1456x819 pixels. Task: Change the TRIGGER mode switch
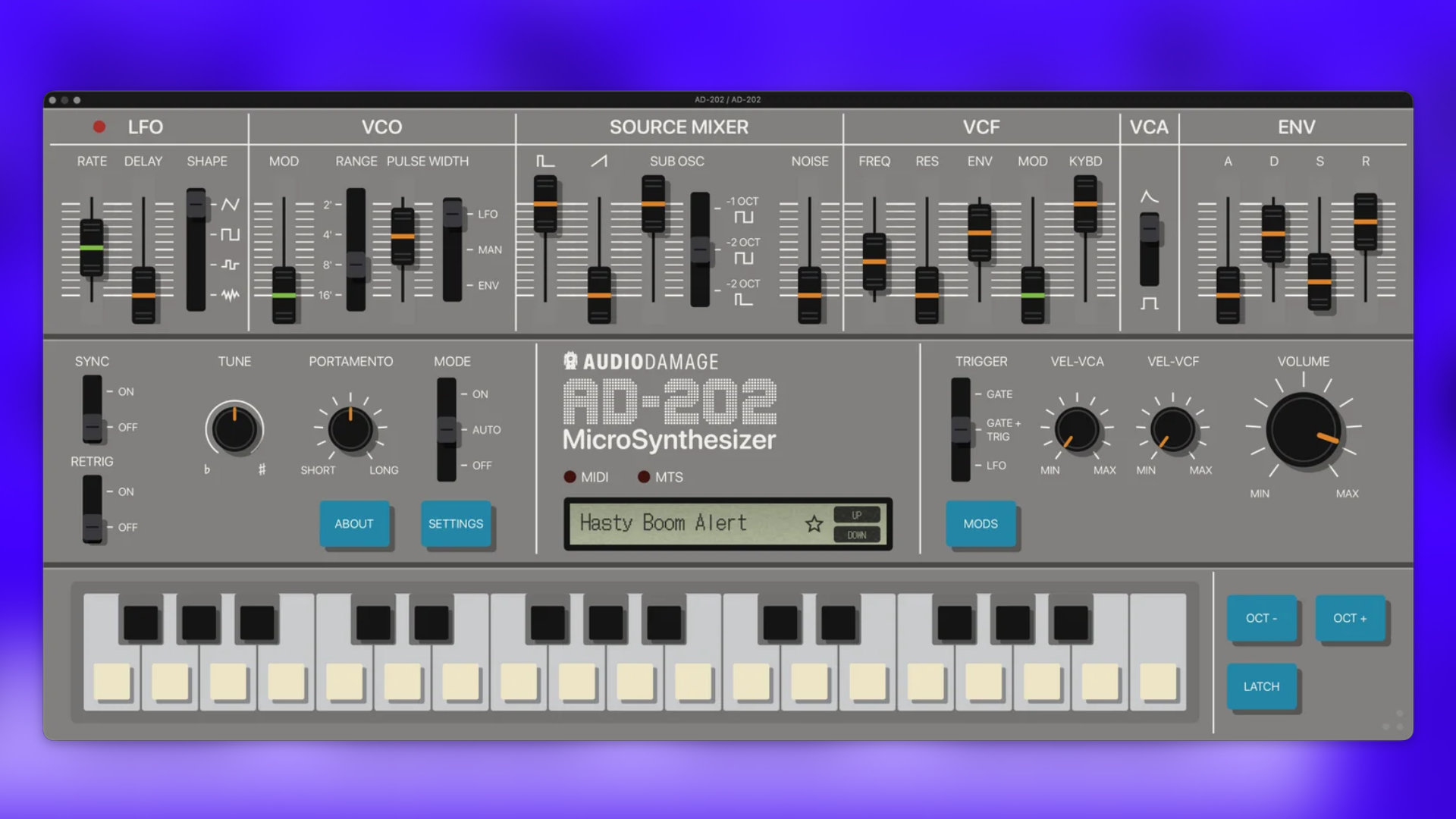point(961,429)
